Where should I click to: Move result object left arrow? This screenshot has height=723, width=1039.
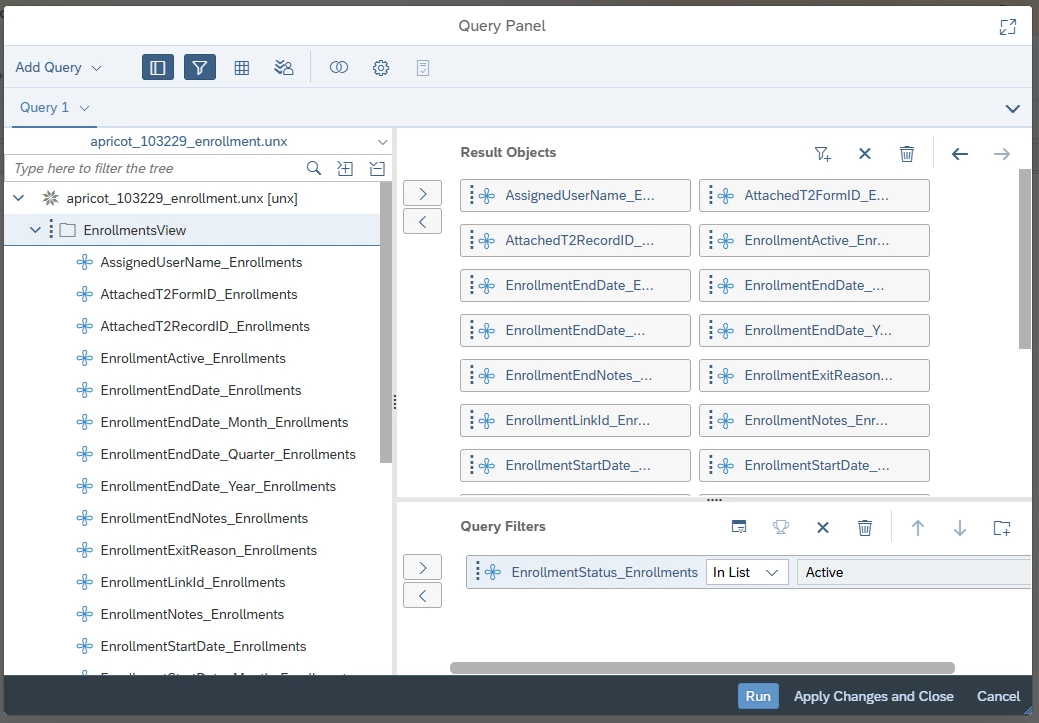(959, 154)
